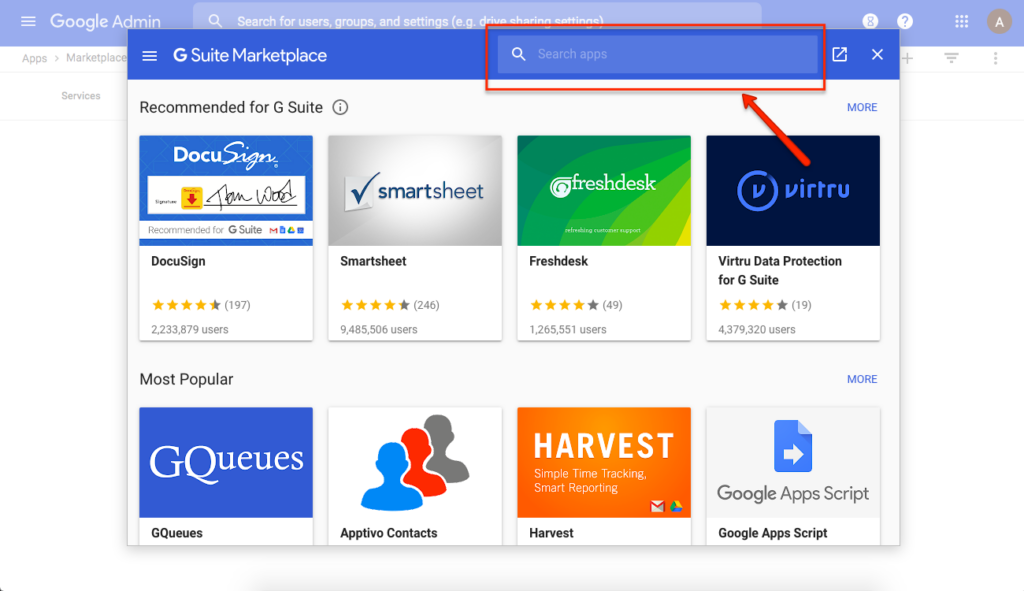1024x591 pixels.
Task: Click the 9,485,506 users count
Action: coord(379,330)
